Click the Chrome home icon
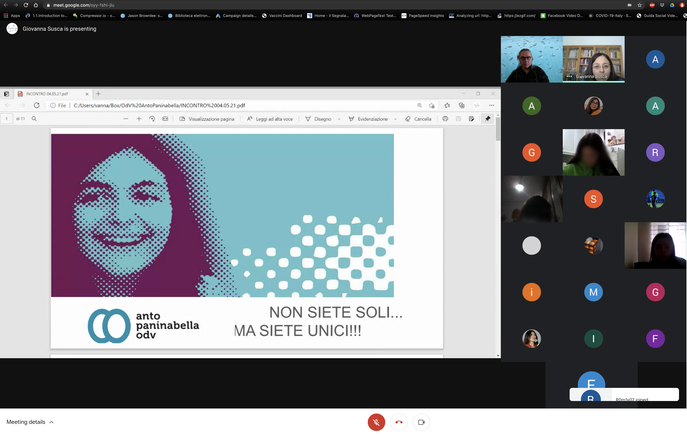687x436 pixels. pyautogui.click(x=35, y=5)
